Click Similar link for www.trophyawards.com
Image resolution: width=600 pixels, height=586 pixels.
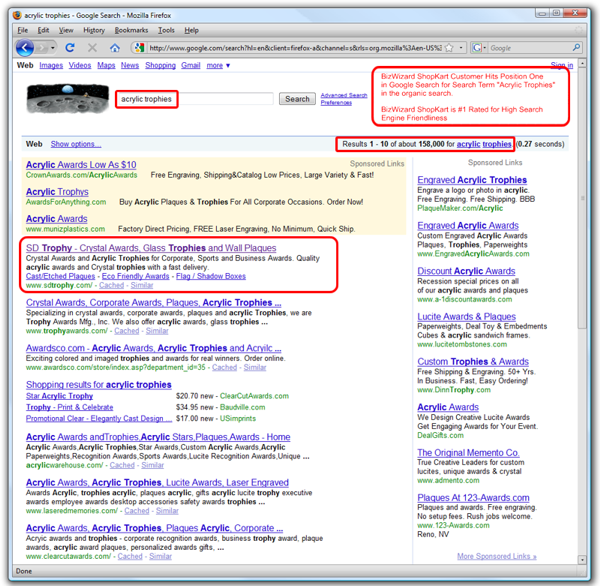(157, 331)
